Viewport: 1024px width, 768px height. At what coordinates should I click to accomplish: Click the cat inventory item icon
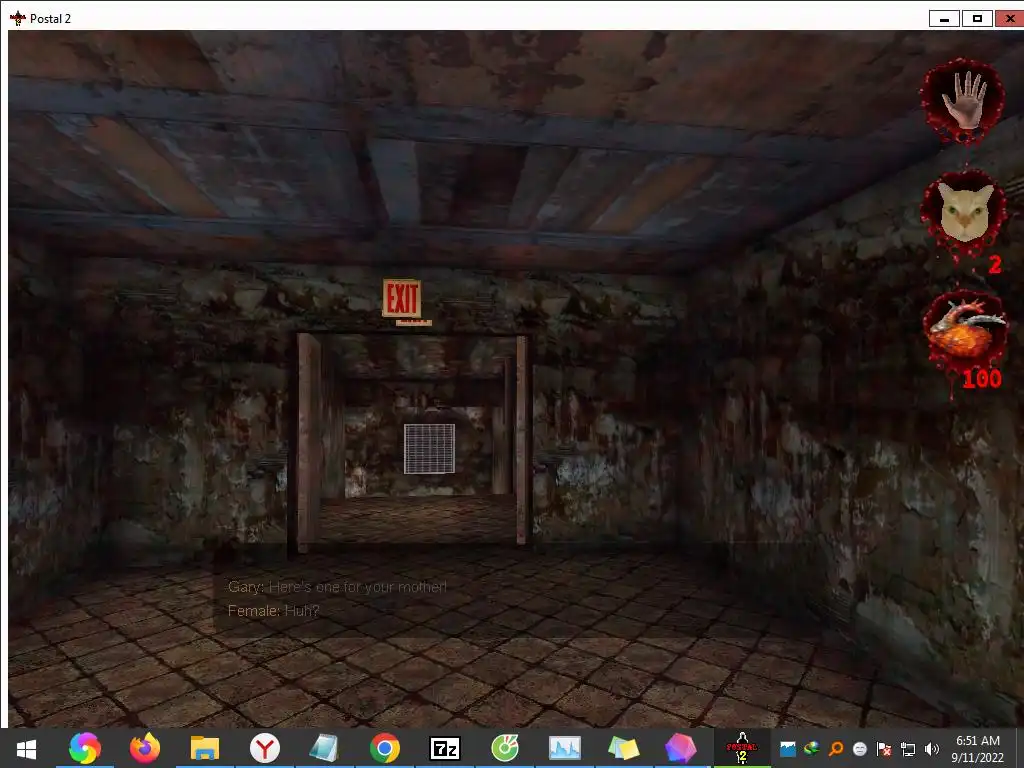(x=964, y=213)
